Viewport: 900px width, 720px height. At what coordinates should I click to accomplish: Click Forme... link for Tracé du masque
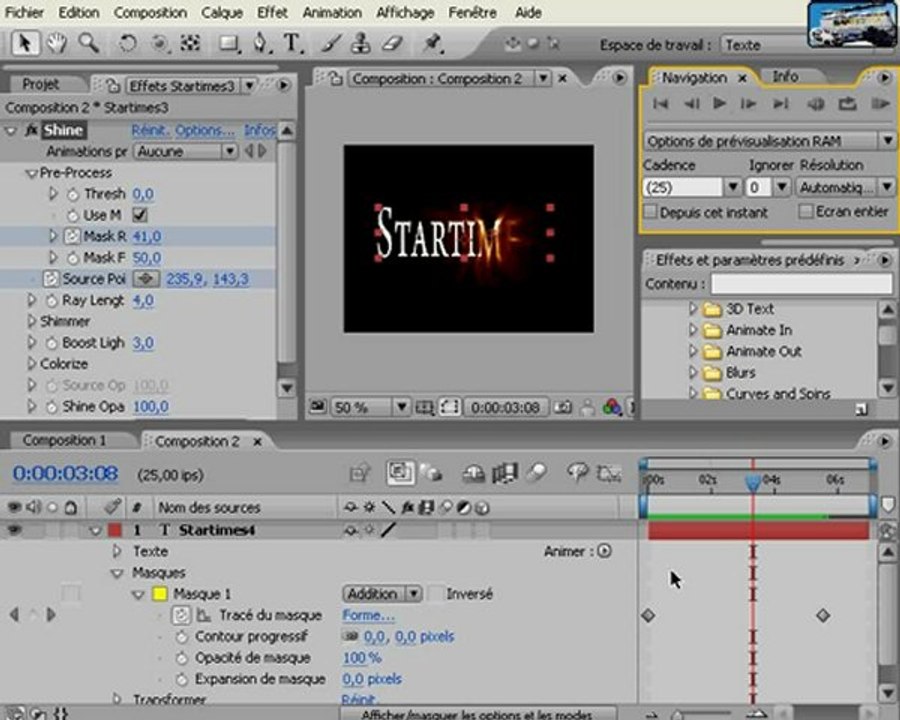click(368, 615)
